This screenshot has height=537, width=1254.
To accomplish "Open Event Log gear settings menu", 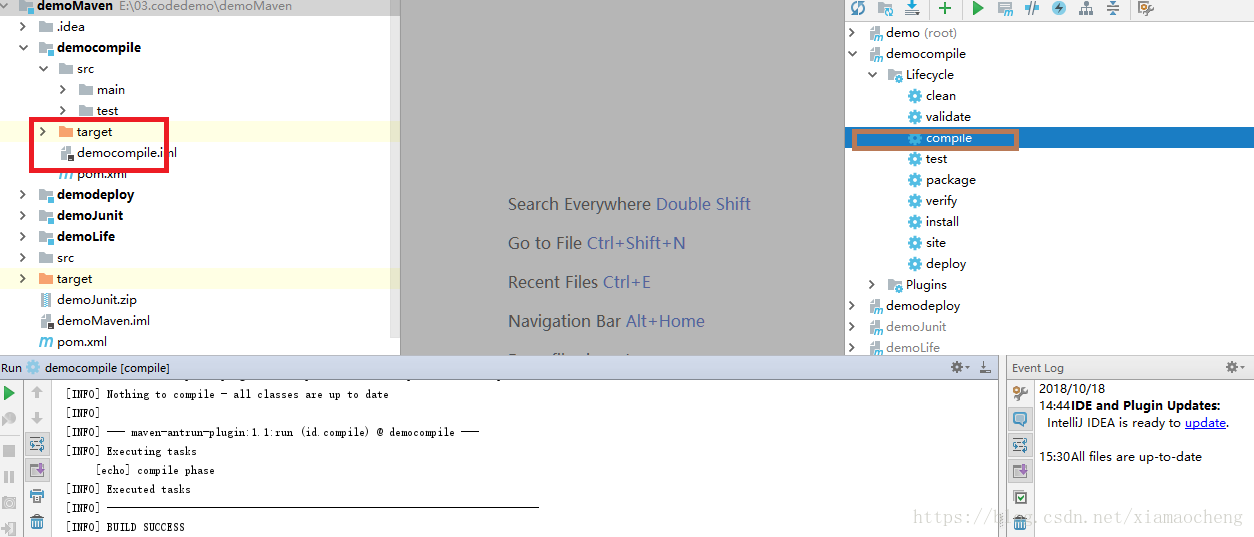I will (1235, 368).
